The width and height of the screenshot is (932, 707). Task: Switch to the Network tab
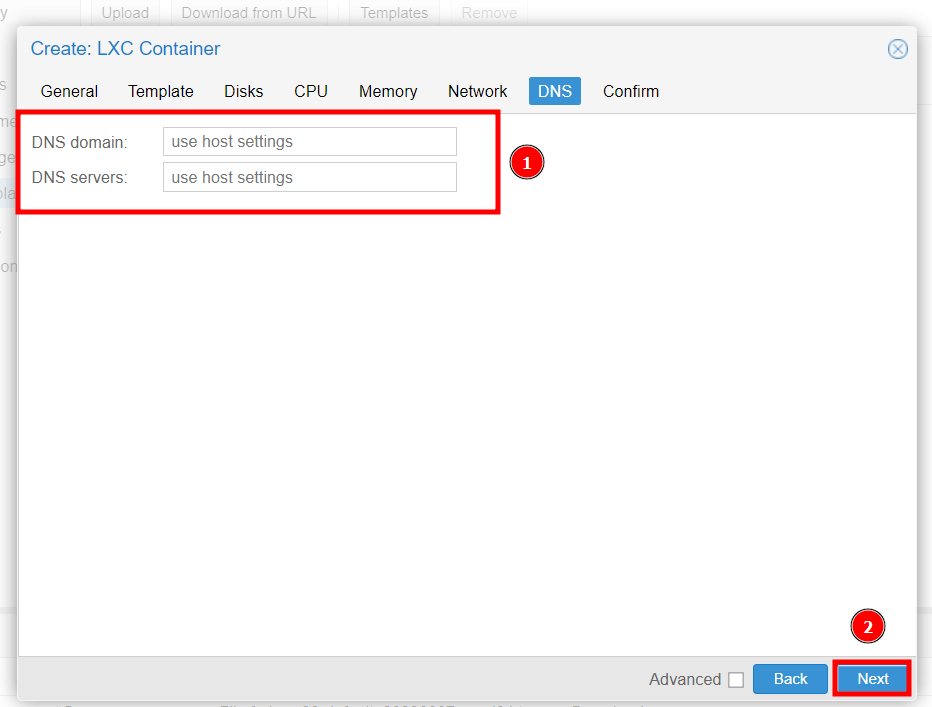(x=477, y=91)
